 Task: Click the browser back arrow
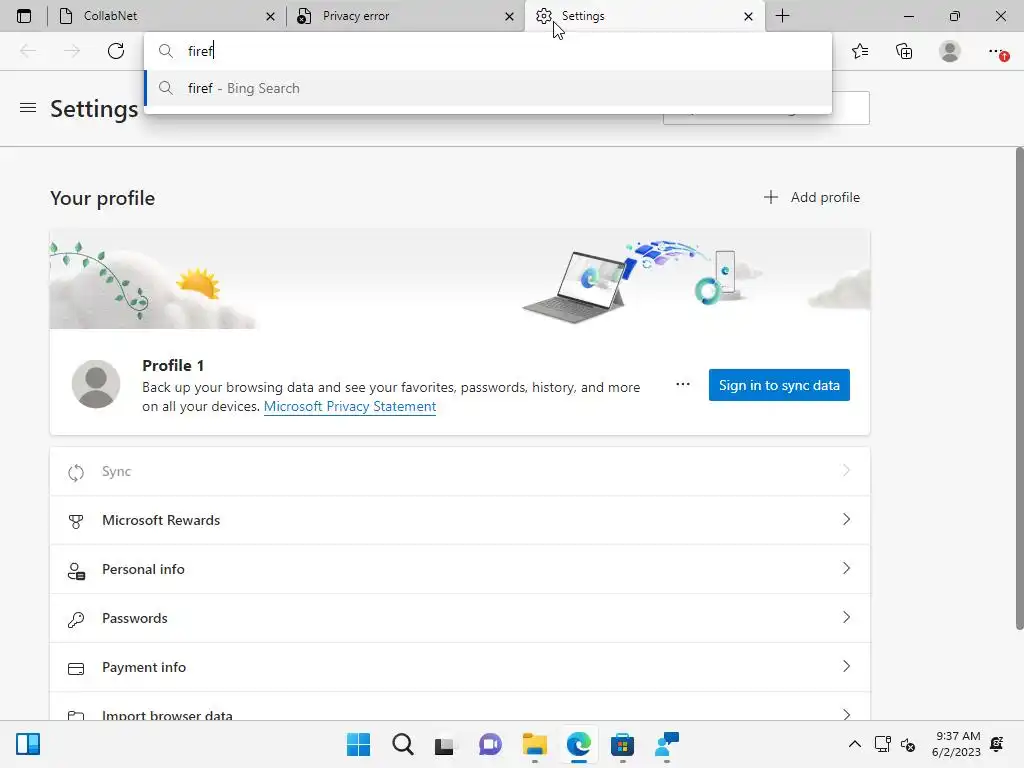click(28, 51)
